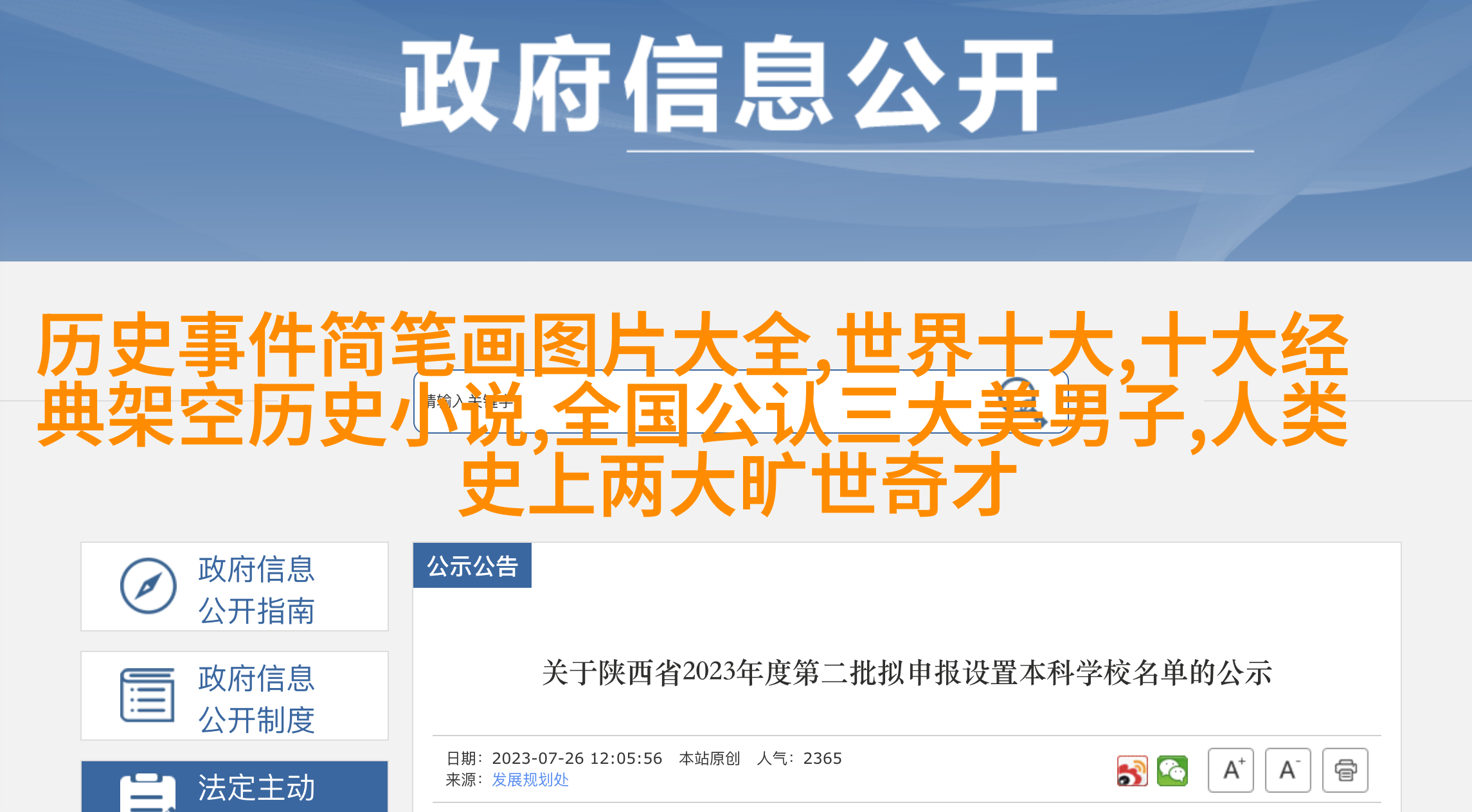This screenshot has width=1472, height=812.
Task: Click the orange 历史事件简笔画 overlay headline
Action: click(x=693, y=414)
